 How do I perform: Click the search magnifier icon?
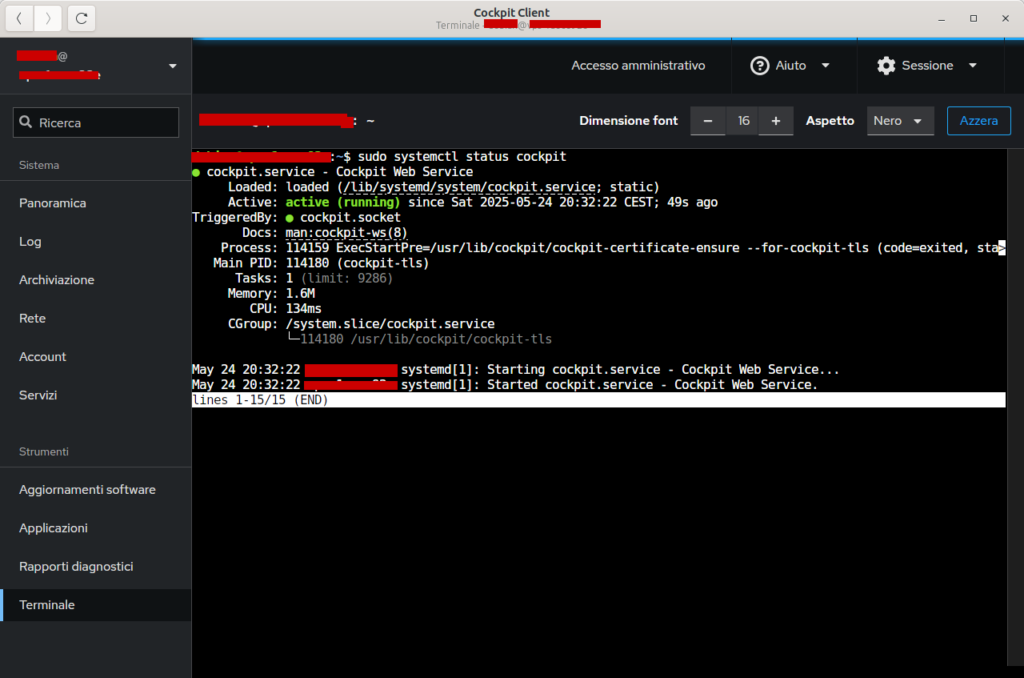pyautogui.click(x=25, y=122)
